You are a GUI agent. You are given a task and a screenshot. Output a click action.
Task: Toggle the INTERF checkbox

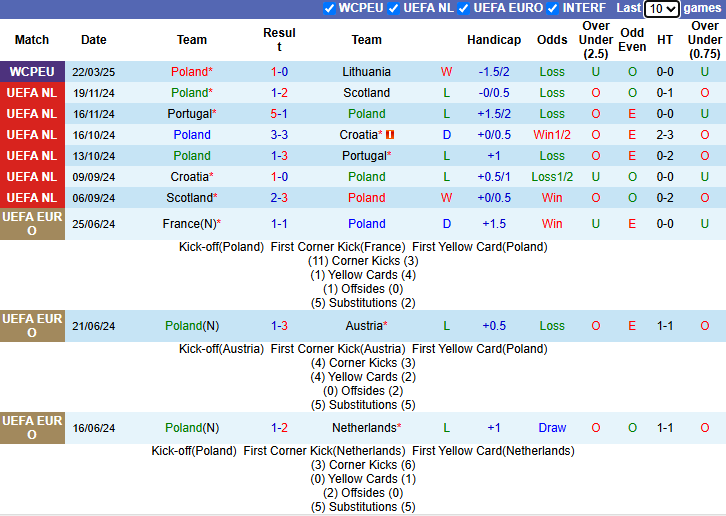click(x=553, y=8)
